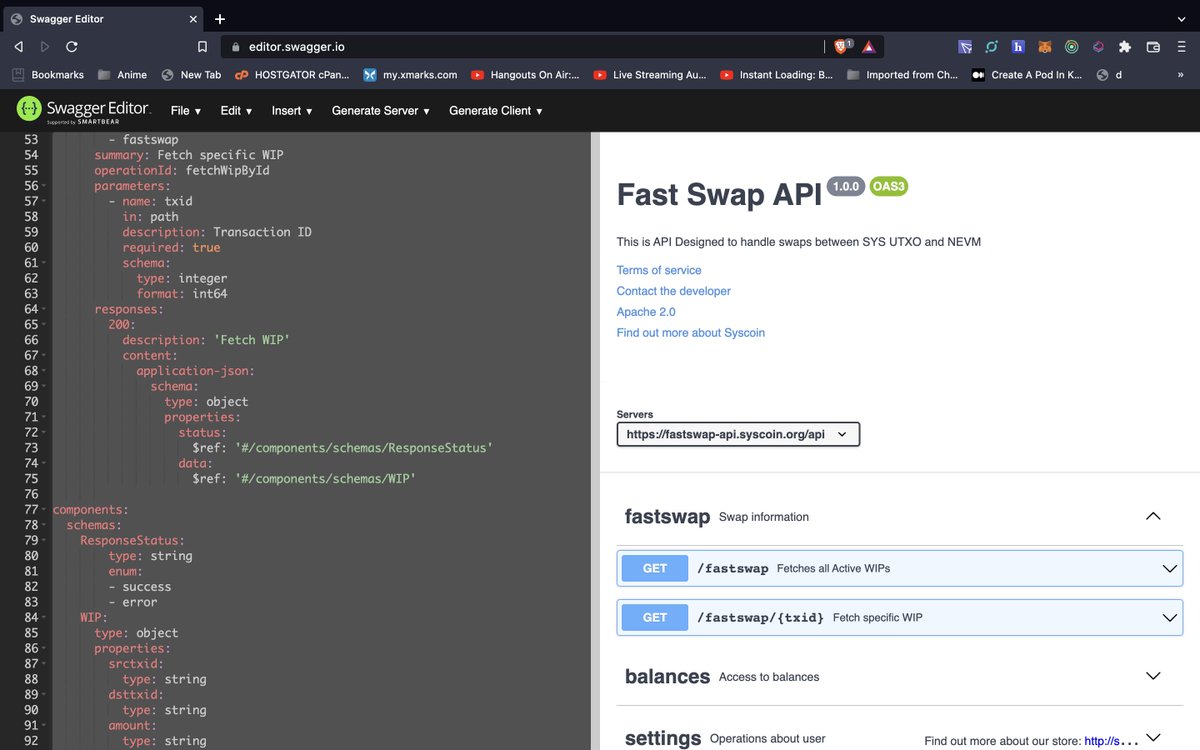Open the Imported from Chrome folder
This screenshot has width=1200, height=750.
tap(901, 75)
